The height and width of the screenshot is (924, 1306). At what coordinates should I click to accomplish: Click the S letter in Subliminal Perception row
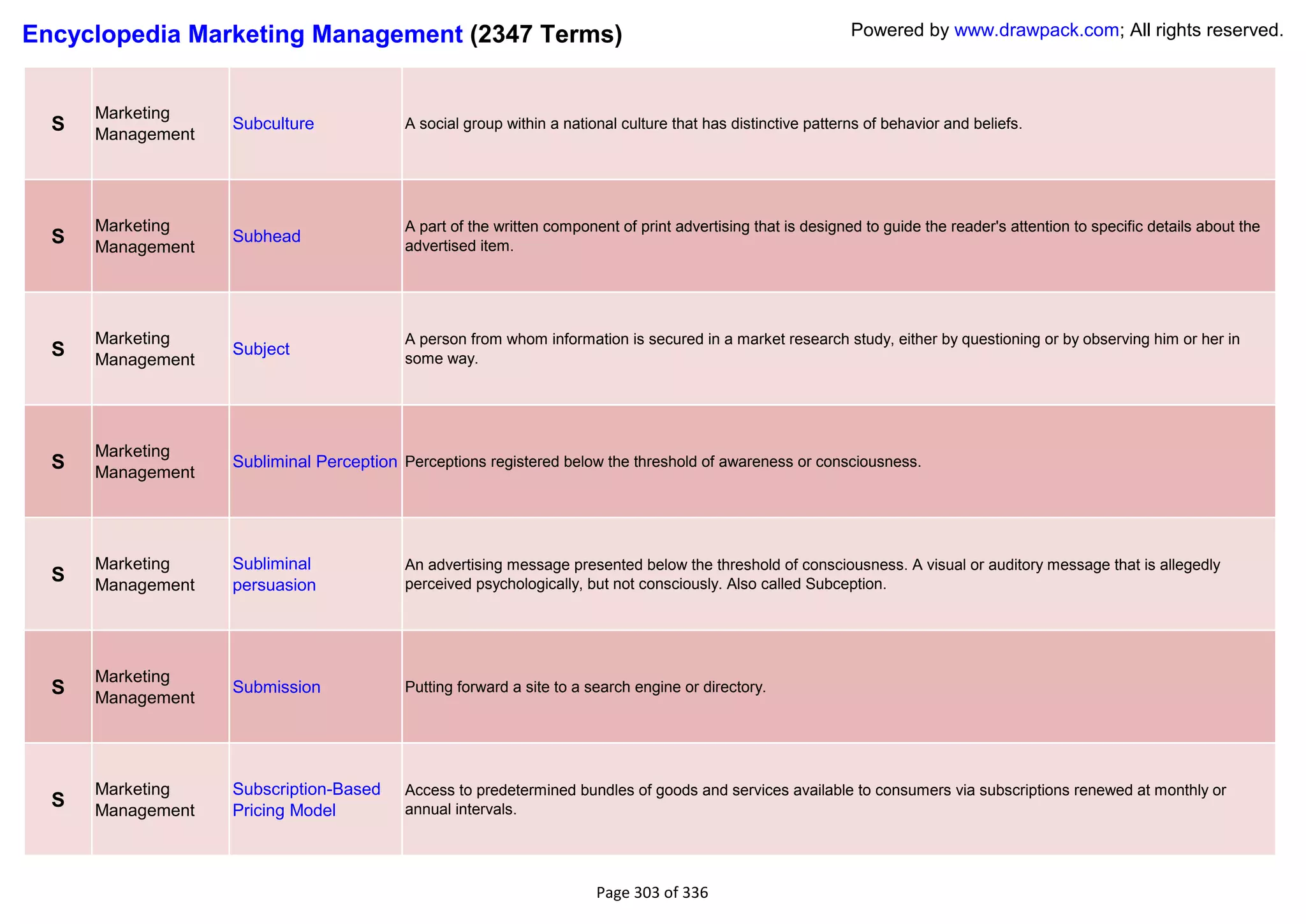click(58, 462)
